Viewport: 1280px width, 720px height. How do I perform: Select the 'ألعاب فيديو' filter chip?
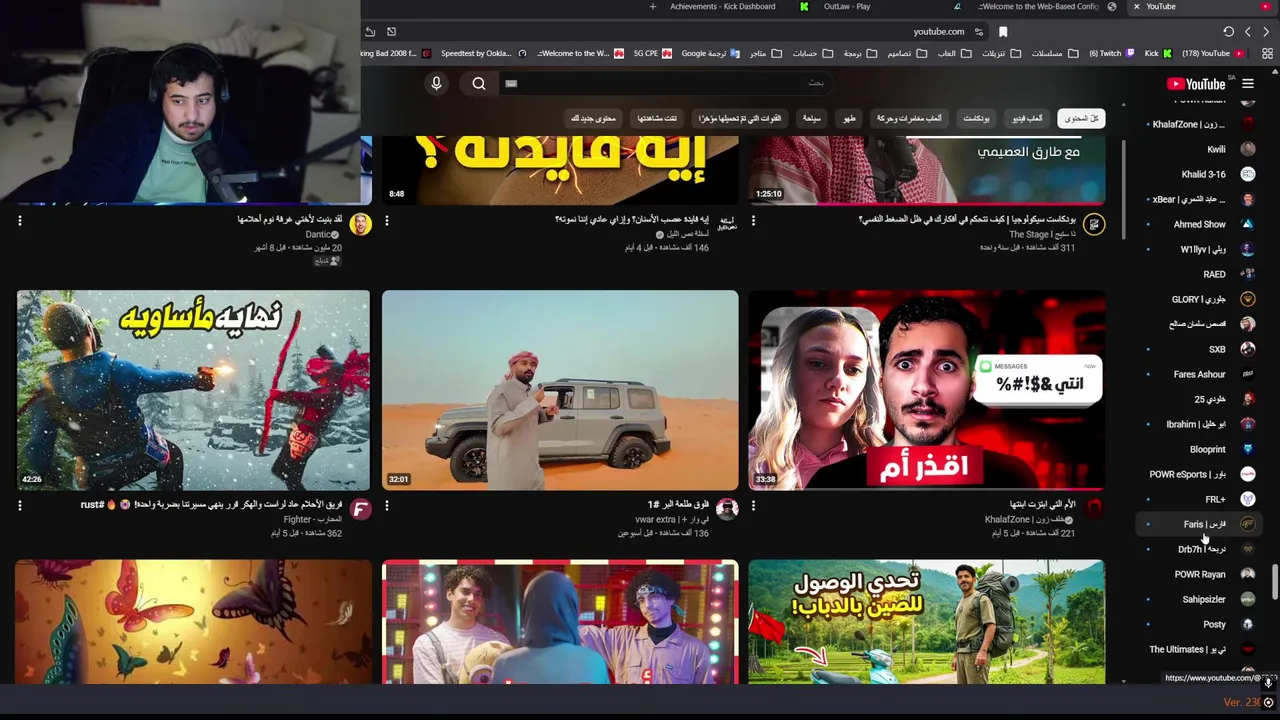(1027, 118)
